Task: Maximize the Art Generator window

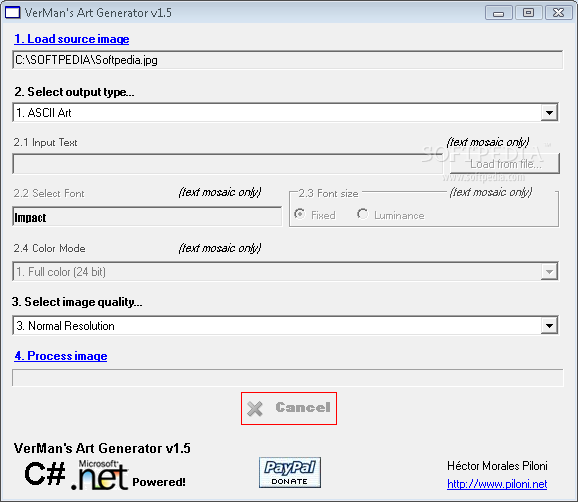Action: 528,13
